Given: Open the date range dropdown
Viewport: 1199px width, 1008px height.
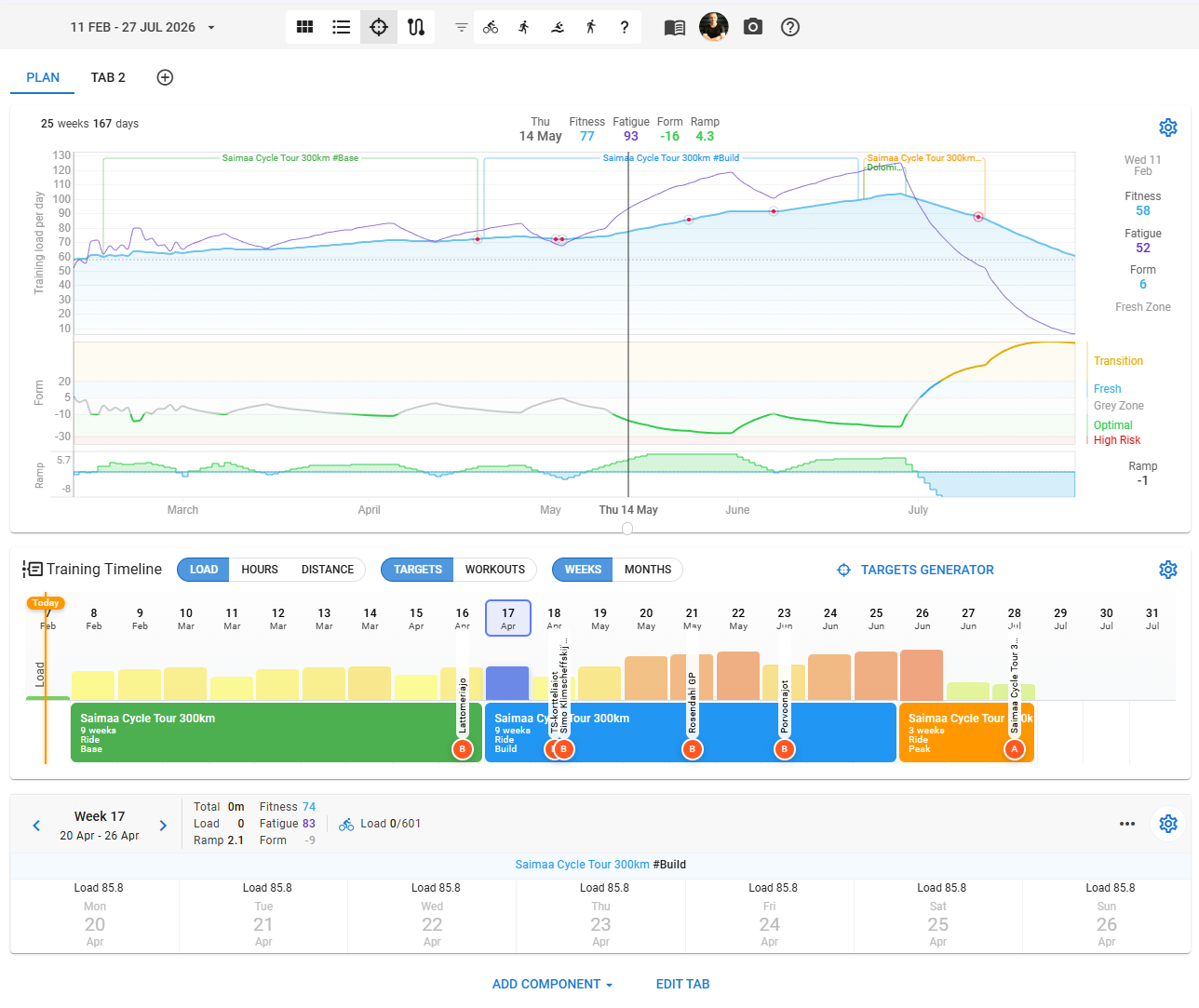Looking at the screenshot, I should coord(142,27).
